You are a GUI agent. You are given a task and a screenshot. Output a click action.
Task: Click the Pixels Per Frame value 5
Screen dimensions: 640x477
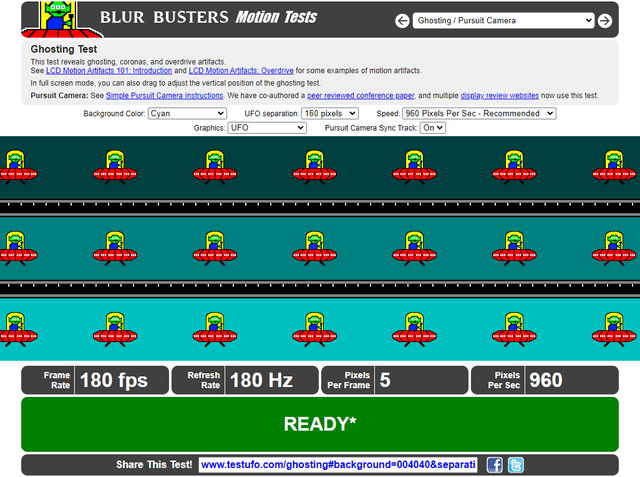[385, 380]
